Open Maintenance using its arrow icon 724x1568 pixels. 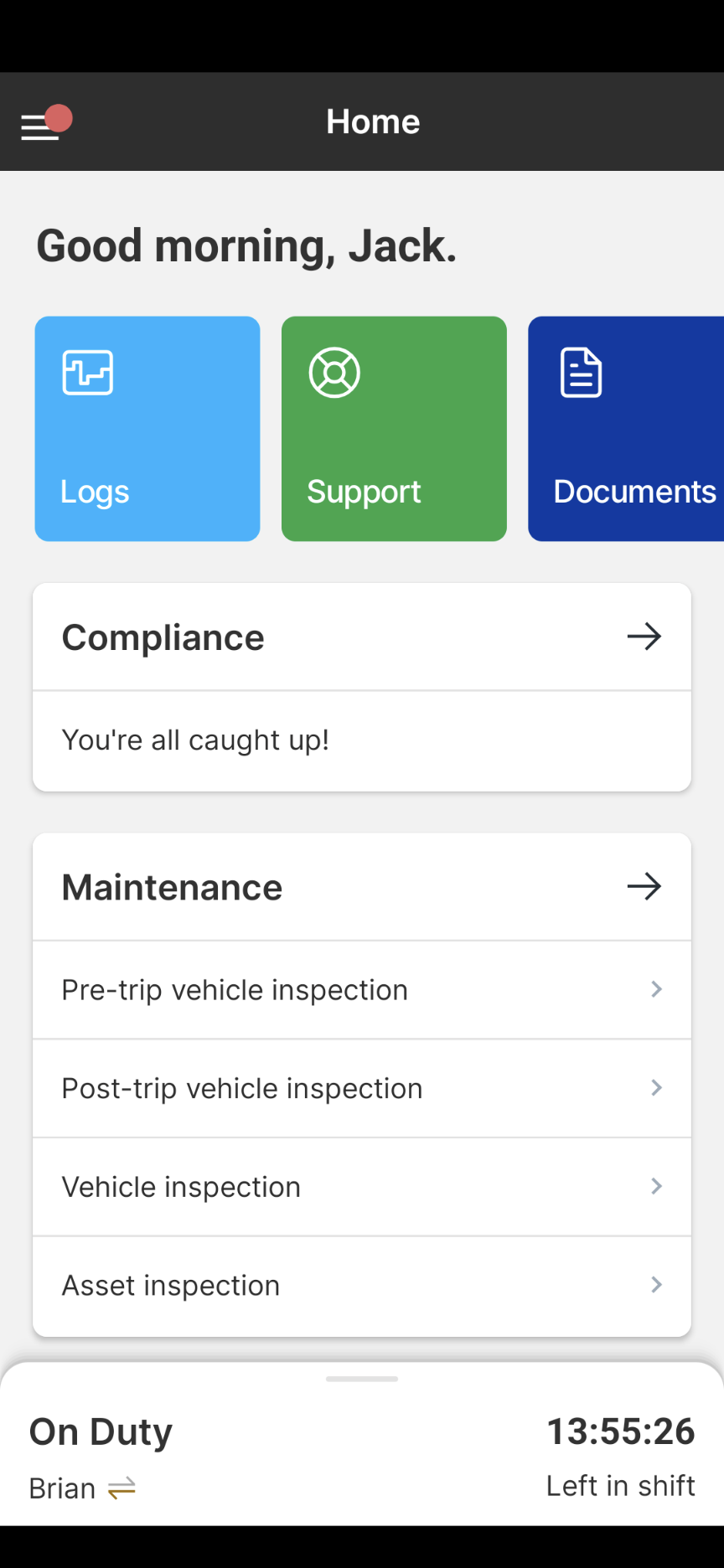pos(644,887)
